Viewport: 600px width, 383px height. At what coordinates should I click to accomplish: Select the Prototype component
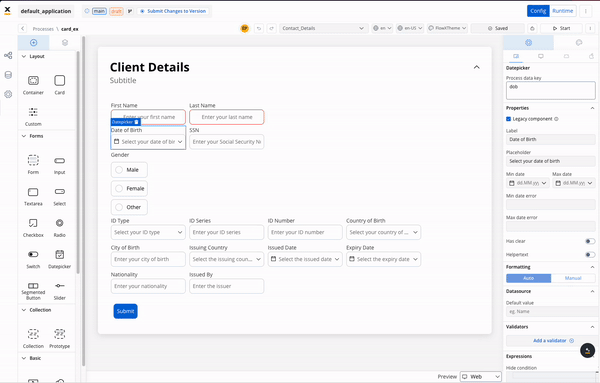coord(60,338)
